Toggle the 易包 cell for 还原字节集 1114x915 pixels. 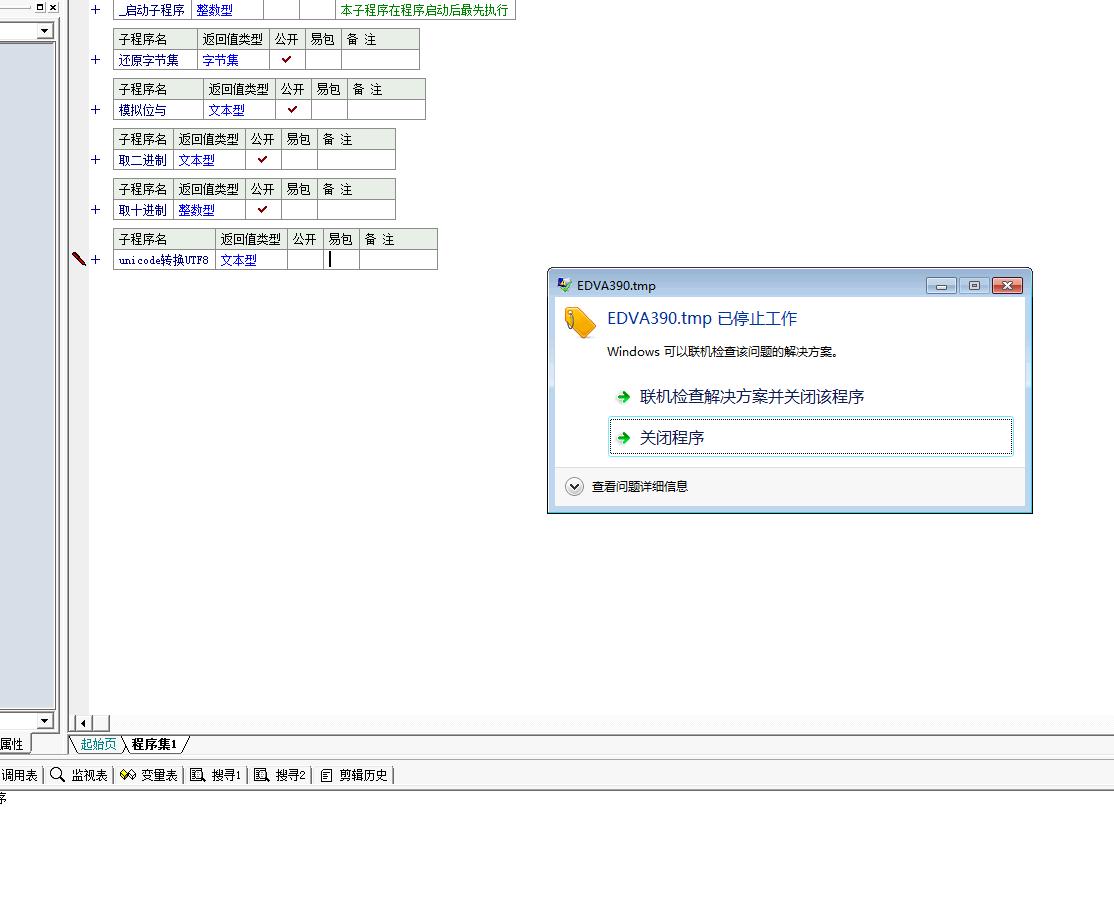323,60
